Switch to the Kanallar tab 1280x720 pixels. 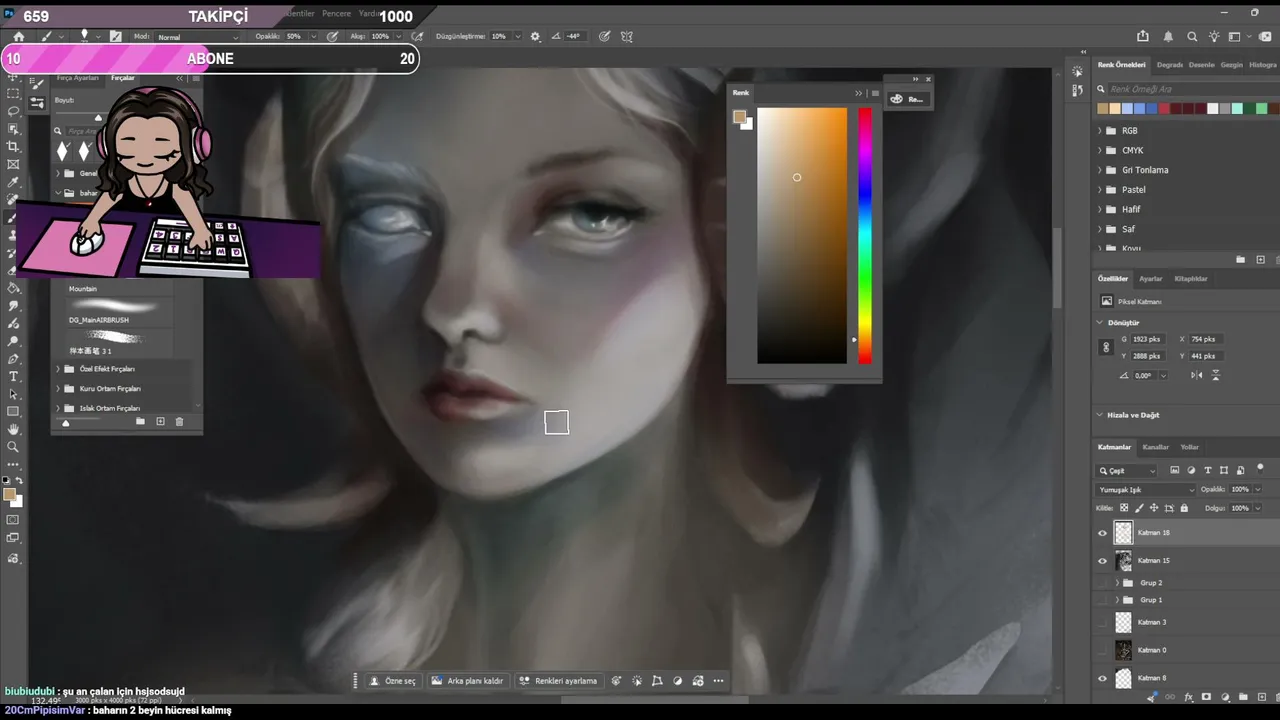click(1155, 447)
